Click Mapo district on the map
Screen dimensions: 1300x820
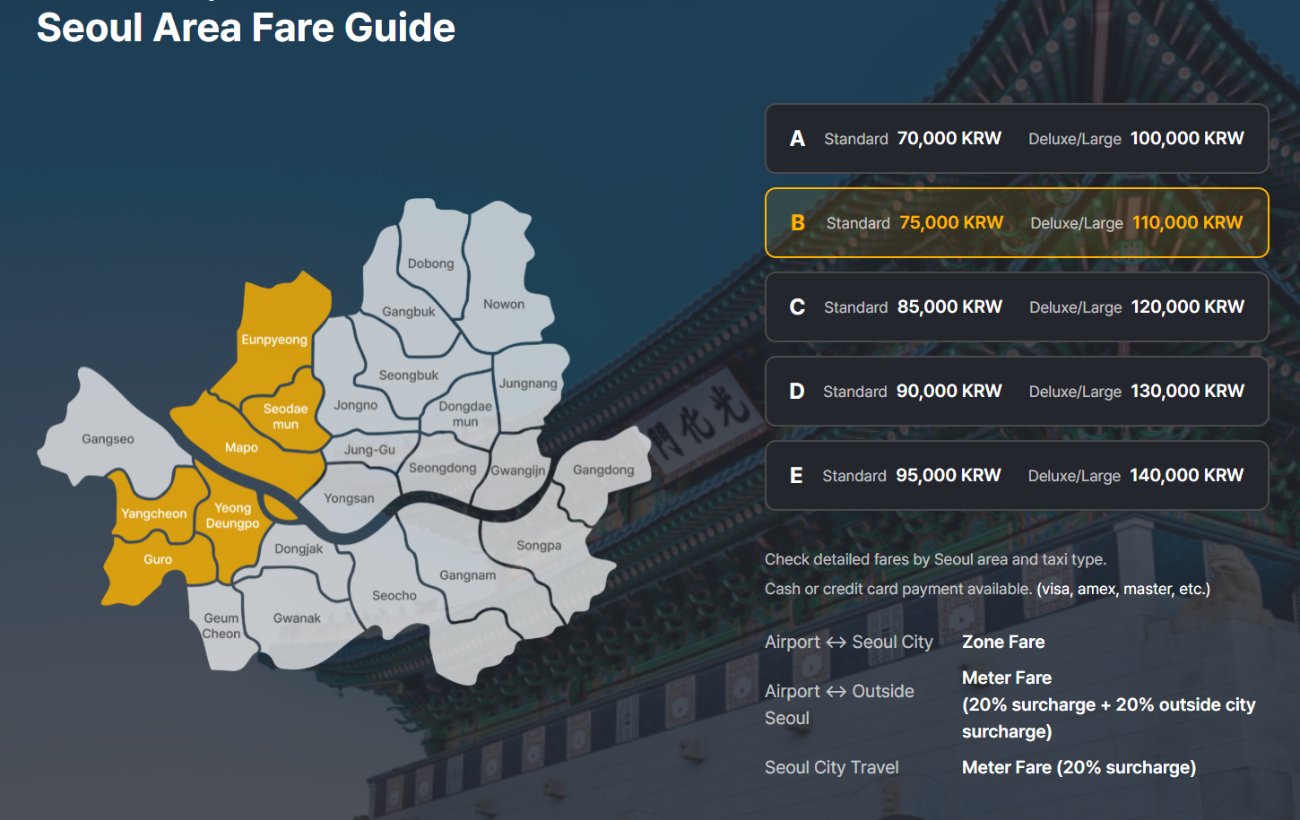241,447
